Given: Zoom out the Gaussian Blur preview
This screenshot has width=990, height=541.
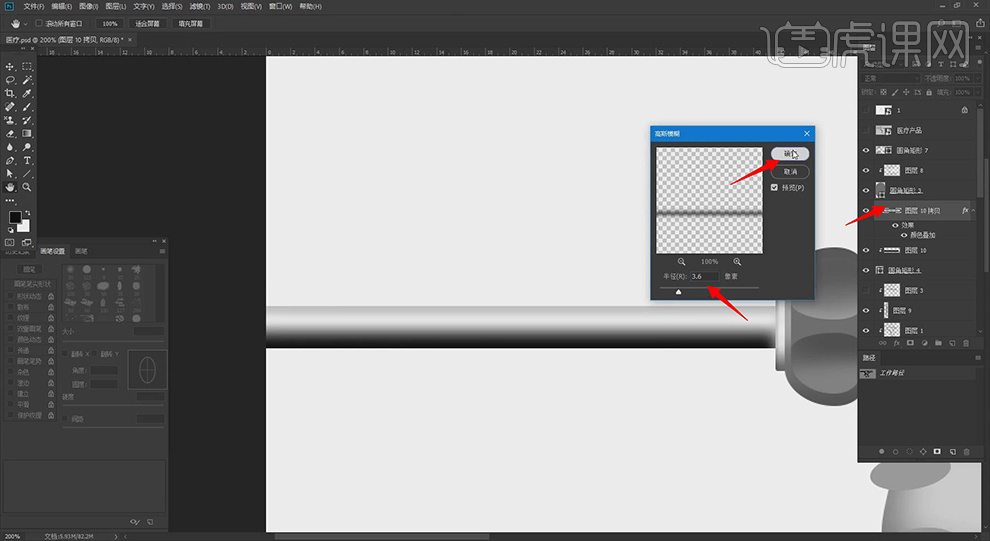Looking at the screenshot, I should (681, 261).
